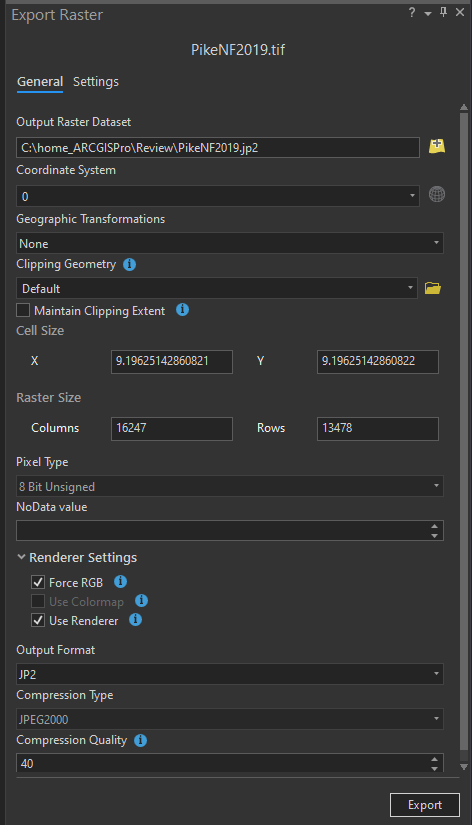Click the Export button
This screenshot has width=472, height=825.
click(x=425, y=804)
